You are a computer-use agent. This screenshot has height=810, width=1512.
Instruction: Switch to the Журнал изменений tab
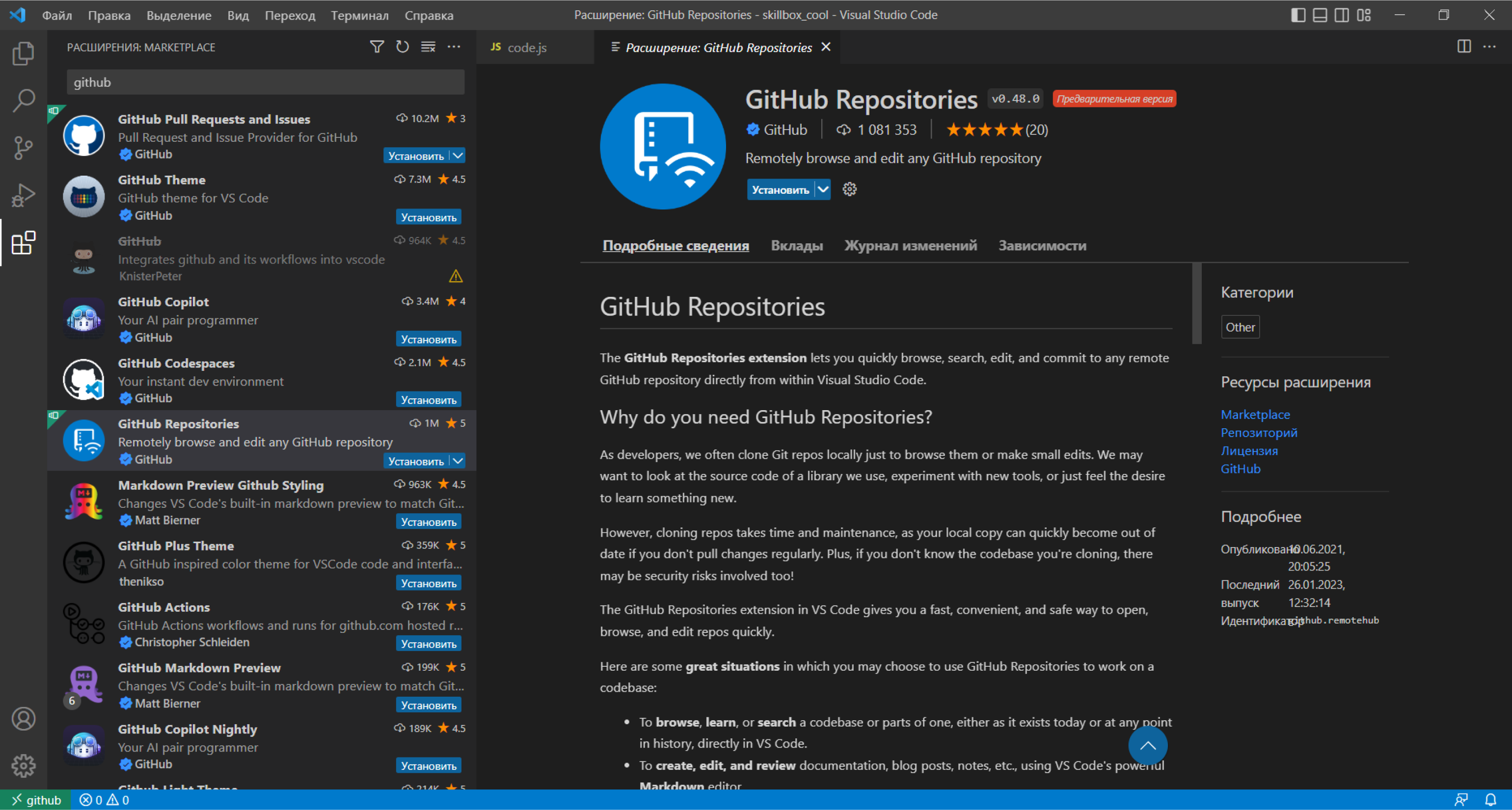[911, 245]
